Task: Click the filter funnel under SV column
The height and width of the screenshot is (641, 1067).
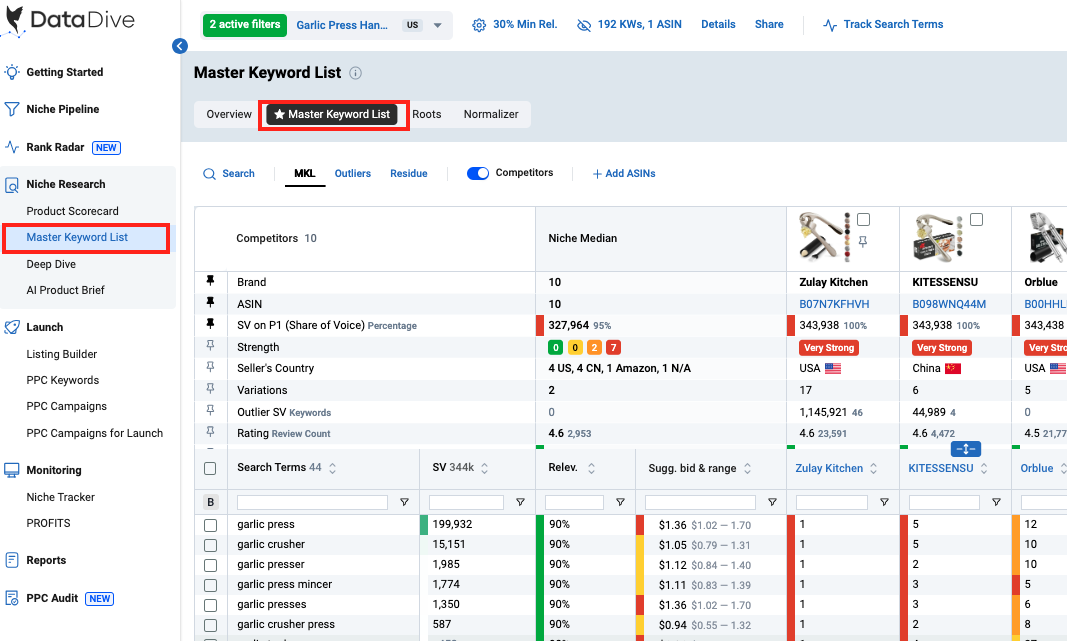Action: click(521, 502)
